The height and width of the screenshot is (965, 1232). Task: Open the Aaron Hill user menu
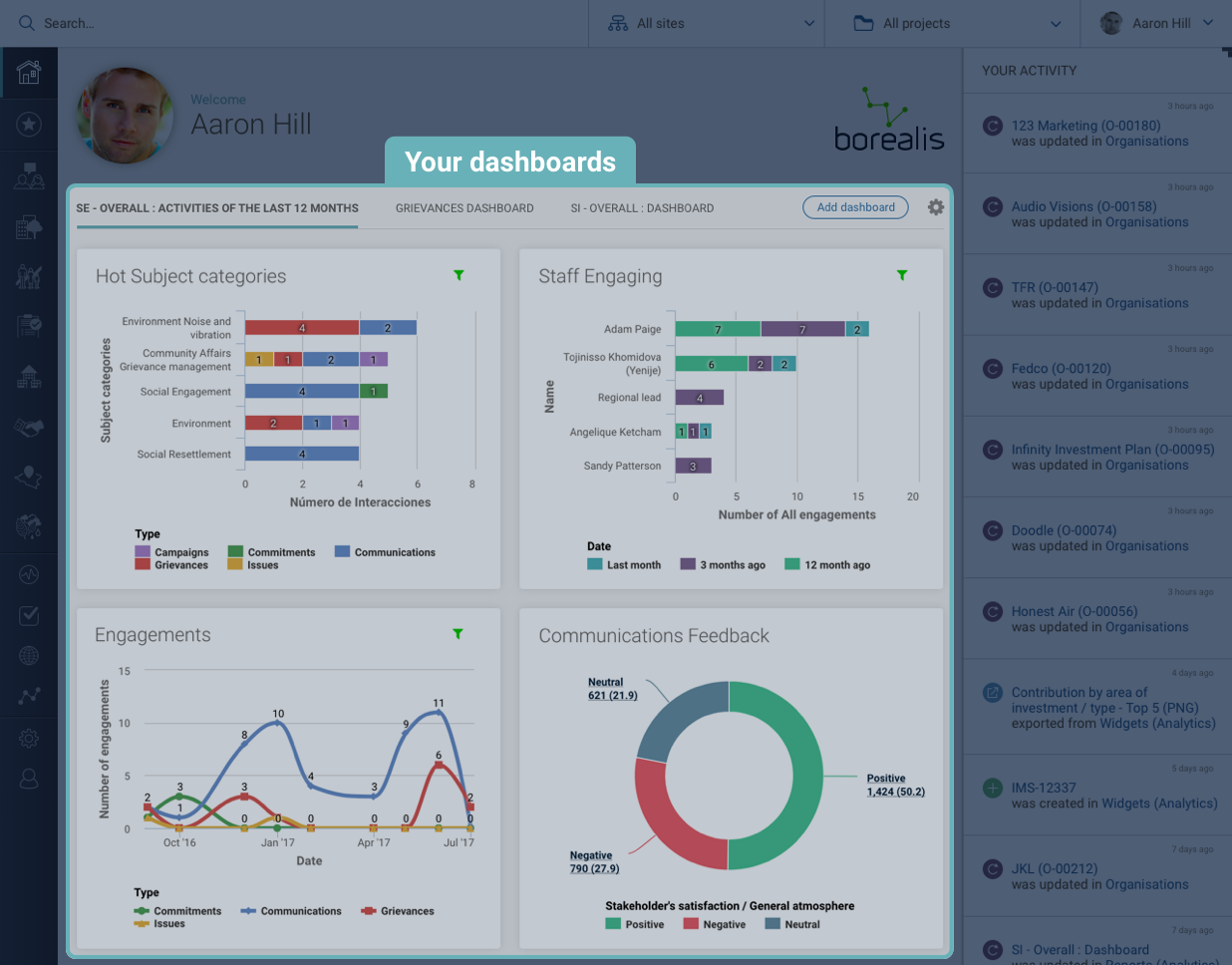tap(1156, 24)
